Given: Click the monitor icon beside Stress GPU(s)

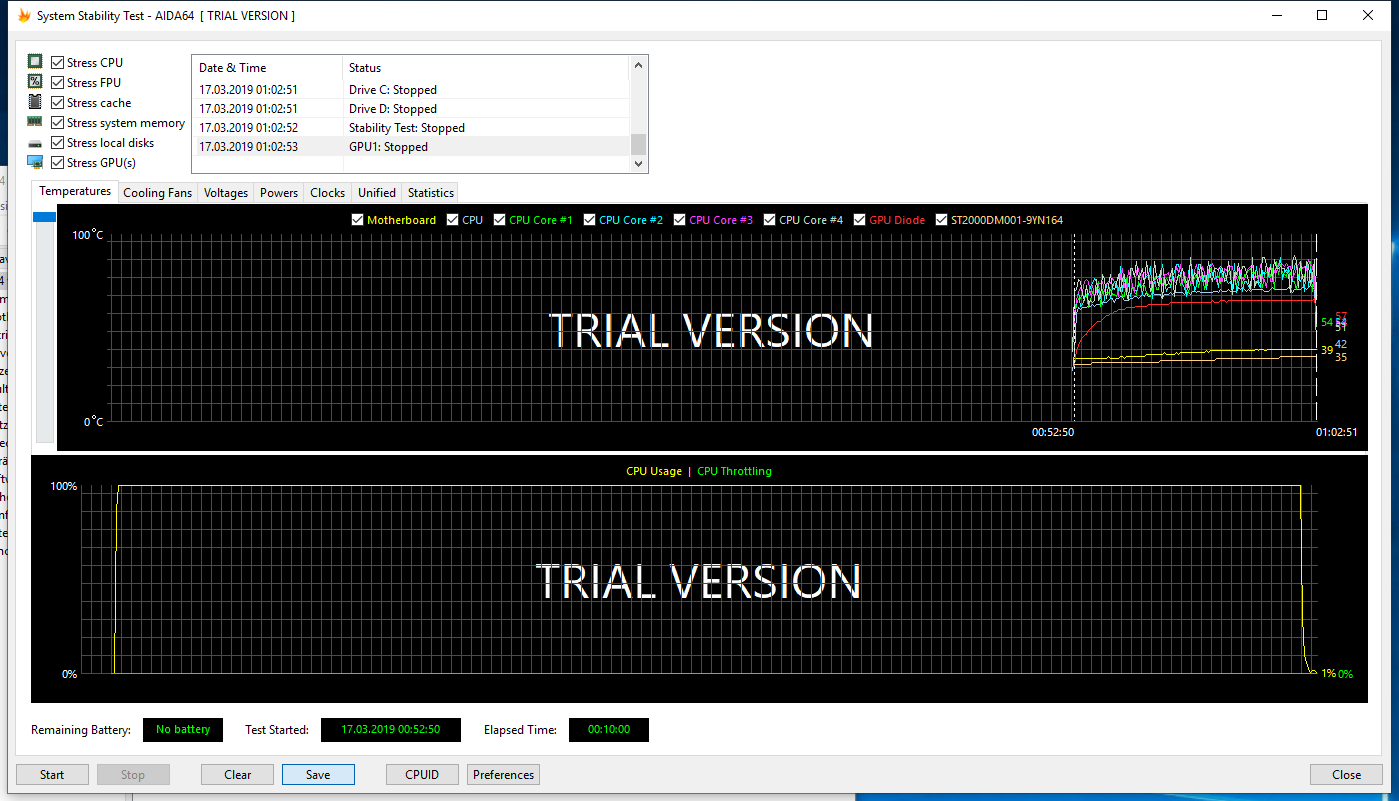Looking at the screenshot, I should click(x=35, y=162).
